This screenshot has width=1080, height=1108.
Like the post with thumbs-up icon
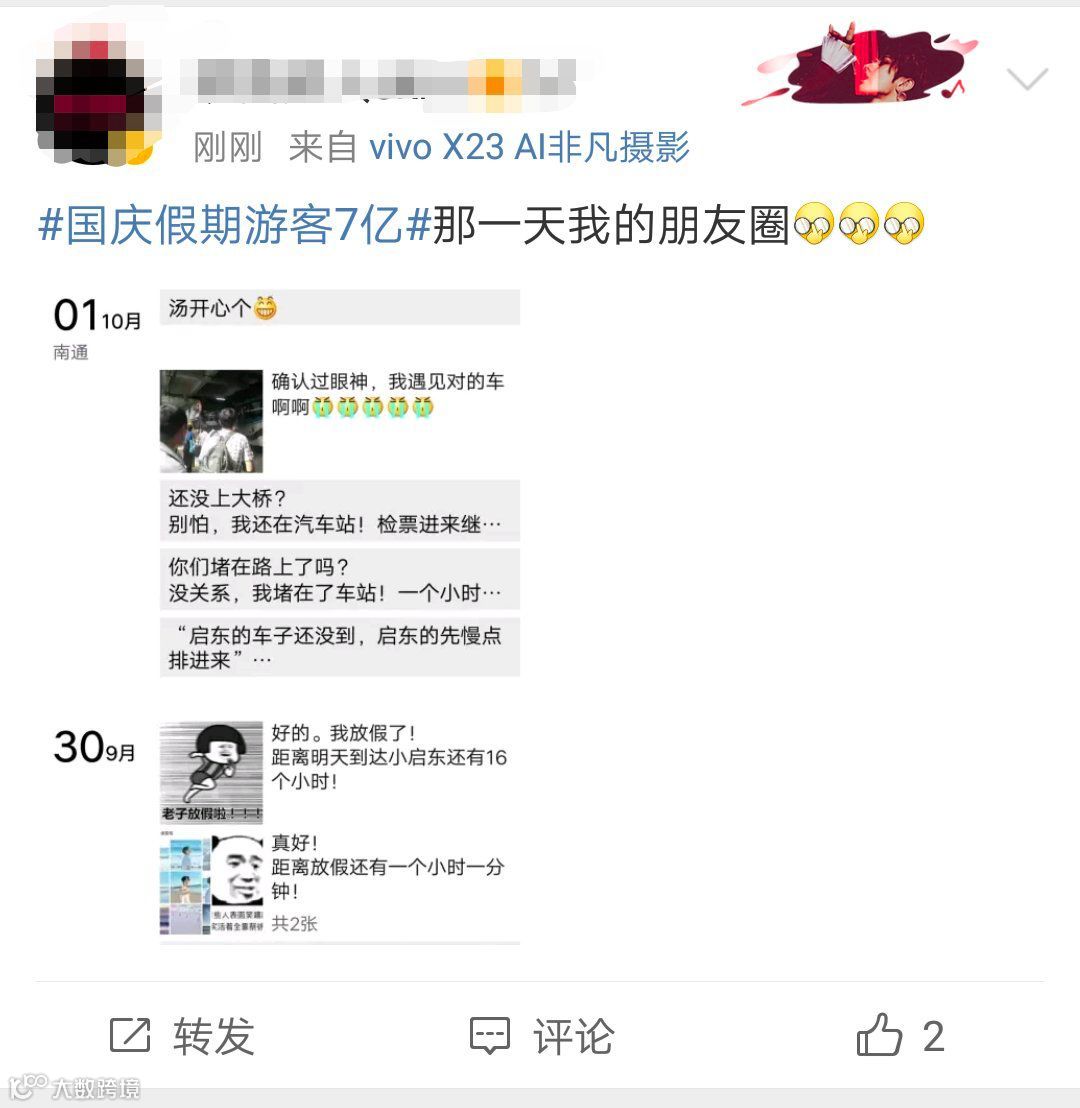[879, 1035]
